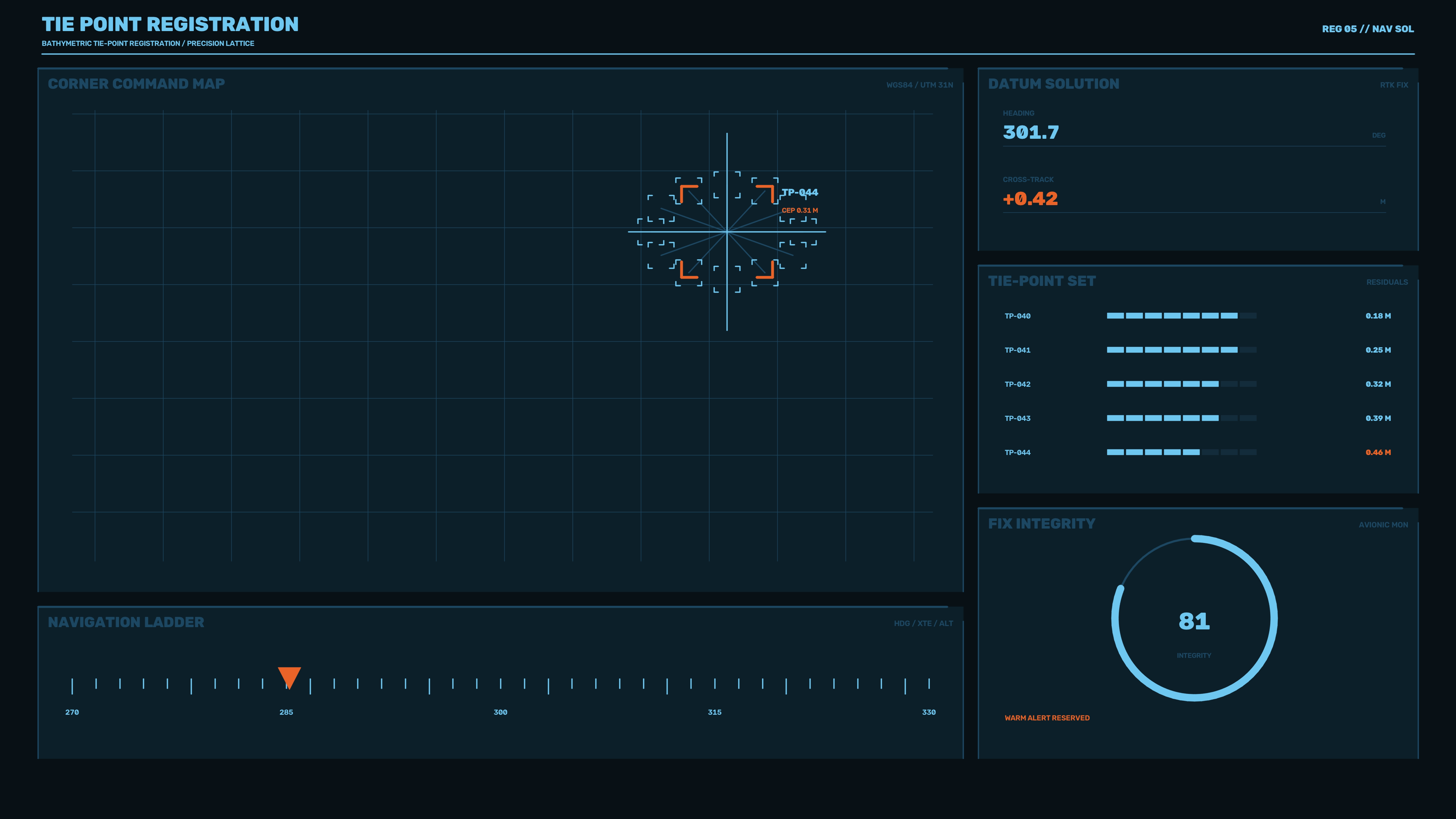
Task: Click the TP-044 label on the map
Action: click(x=799, y=192)
